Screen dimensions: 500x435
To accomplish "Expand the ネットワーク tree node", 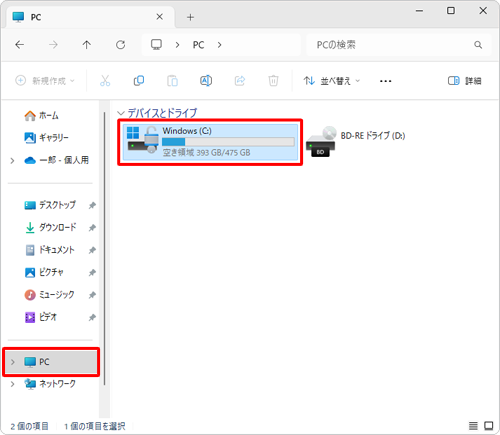I will pyautogui.click(x=12, y=384).
